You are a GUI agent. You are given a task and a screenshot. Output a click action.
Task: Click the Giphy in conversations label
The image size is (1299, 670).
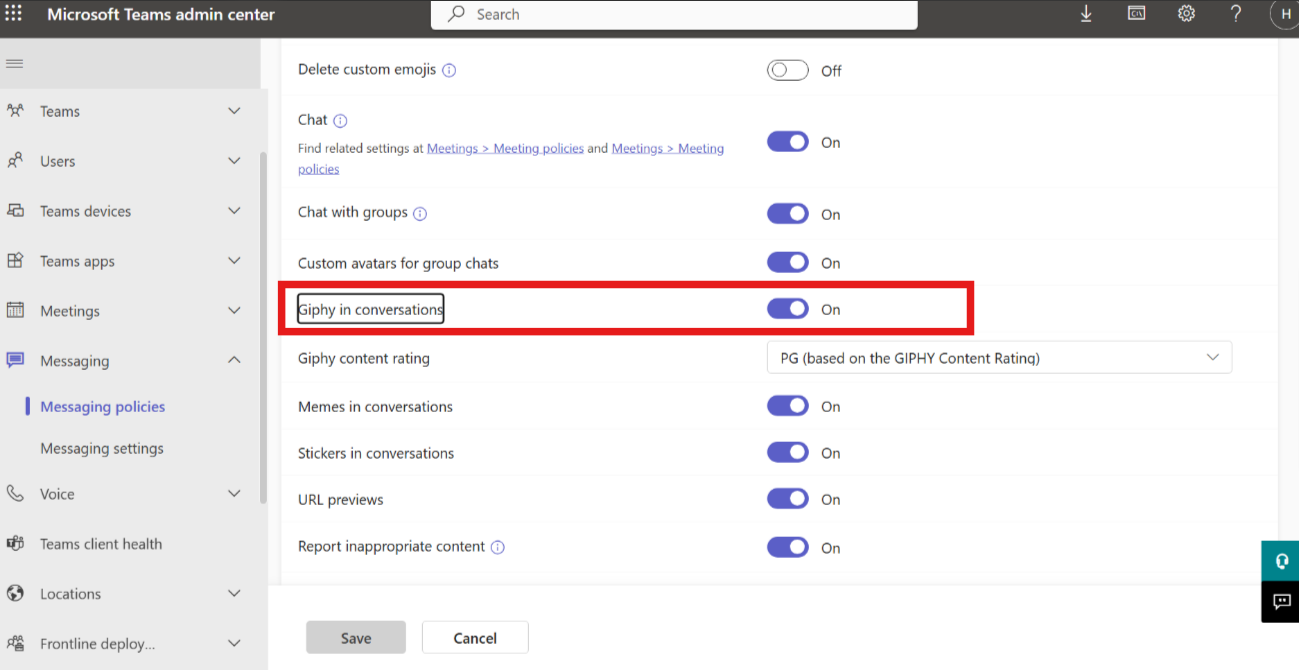[370, 309]
